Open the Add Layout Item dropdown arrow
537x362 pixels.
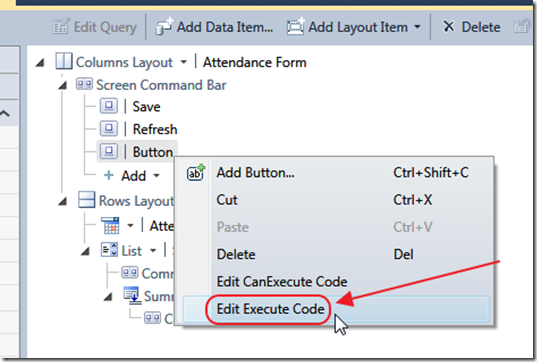pyautogui.click(x=417, y=27)
